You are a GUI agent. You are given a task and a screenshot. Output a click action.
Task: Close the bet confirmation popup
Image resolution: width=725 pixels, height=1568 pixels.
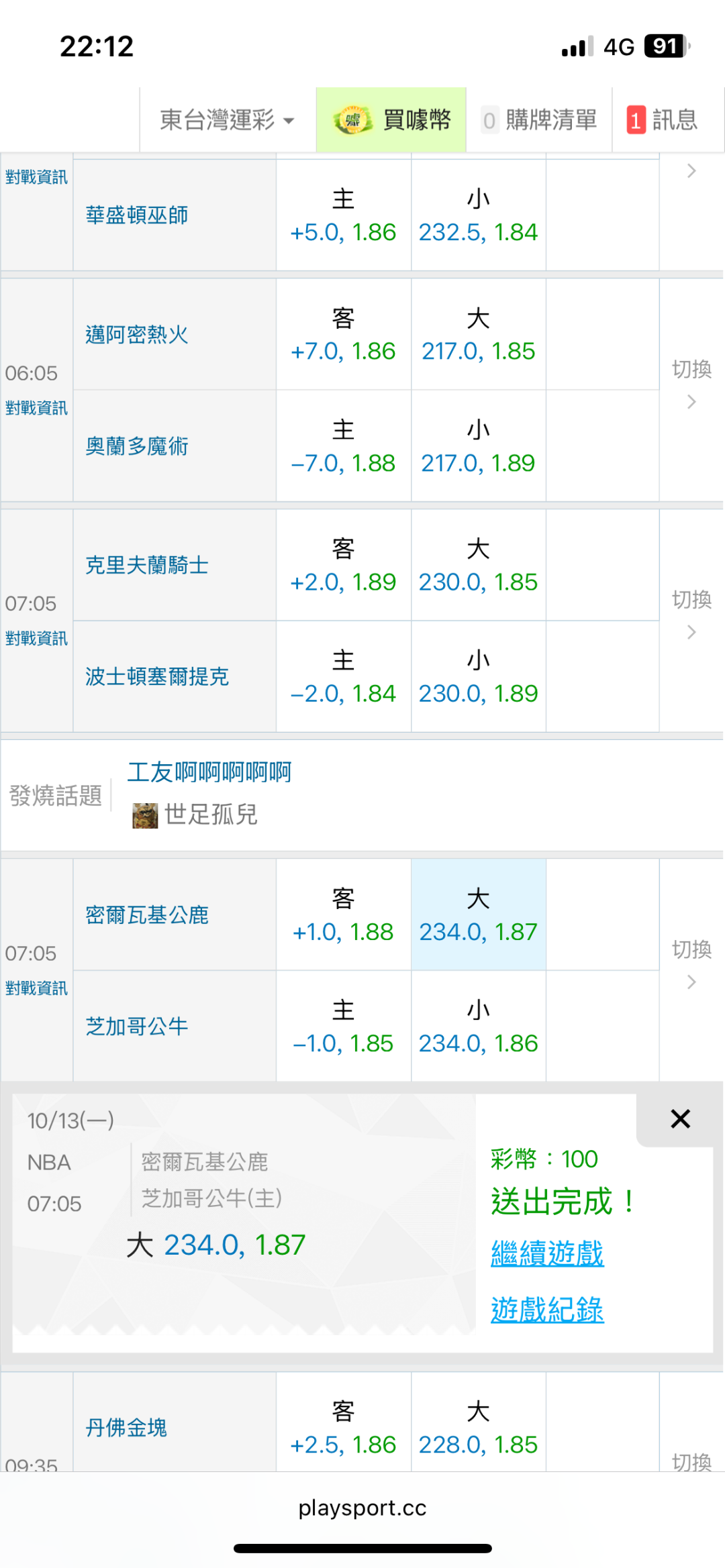(680, 1118)
